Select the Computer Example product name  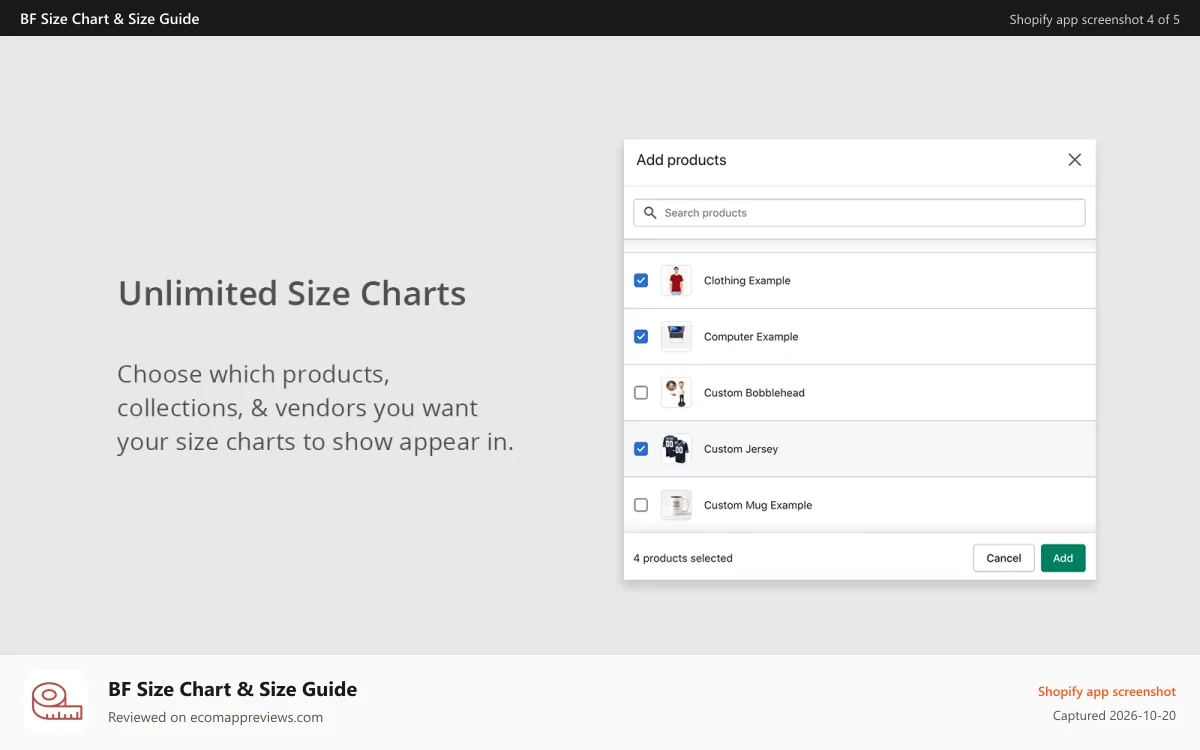pyautogui.click(x=751, y=337)
